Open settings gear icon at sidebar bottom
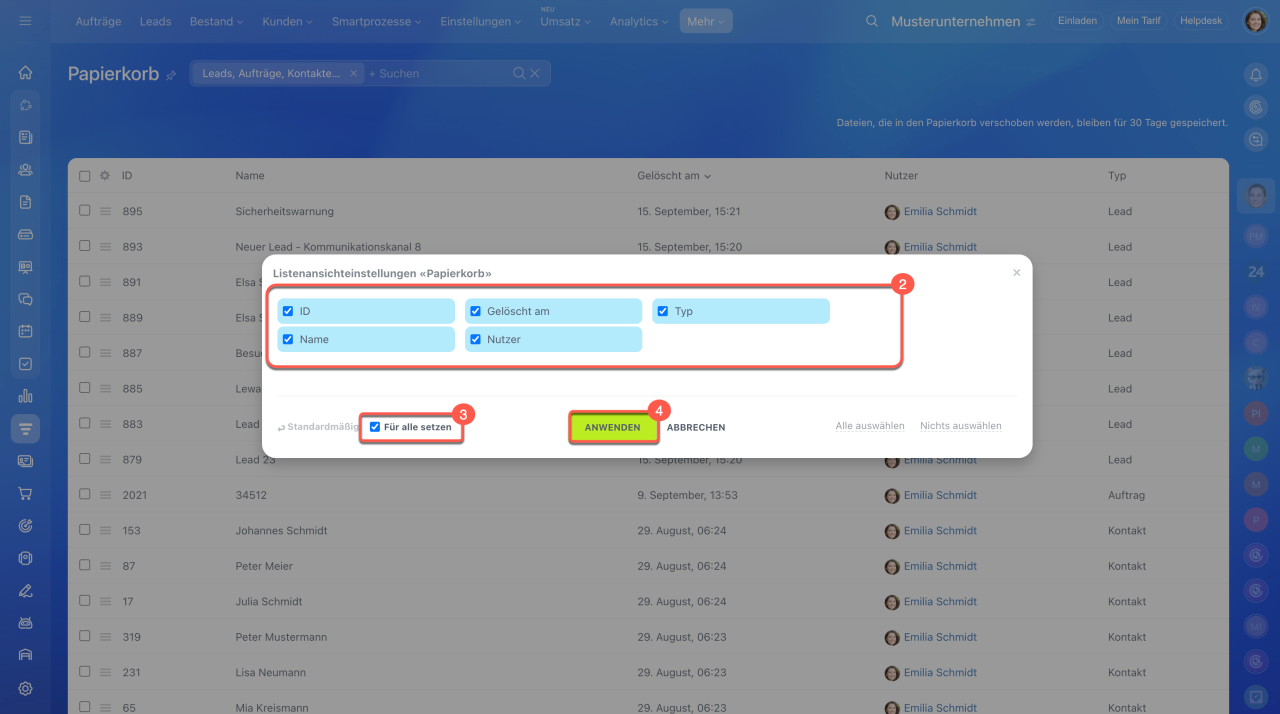Image resolution: width=1280 pixels, height=714 pixels. [x=26, y=688]
